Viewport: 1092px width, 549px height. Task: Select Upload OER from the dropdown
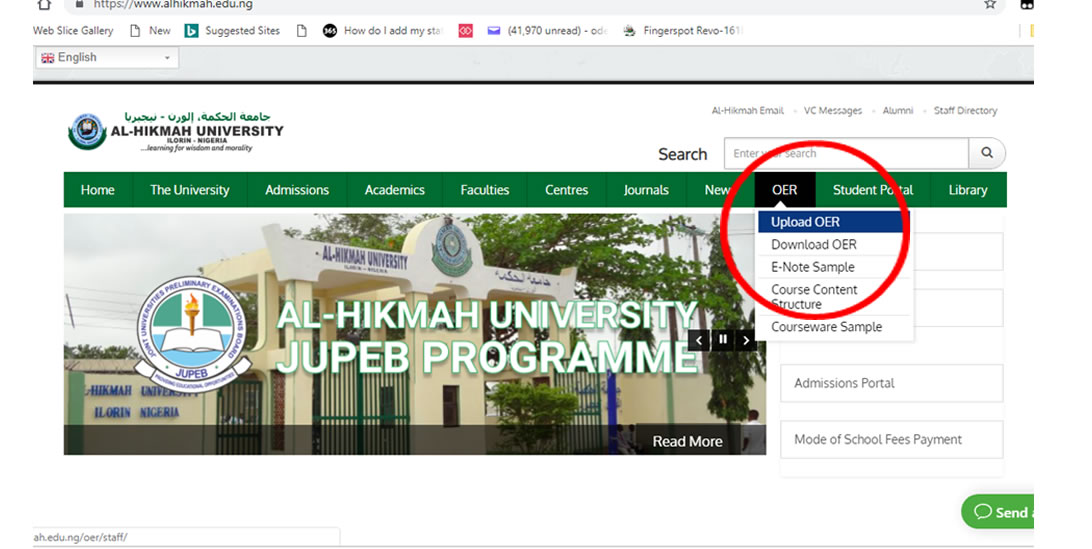tap(835, 222)
